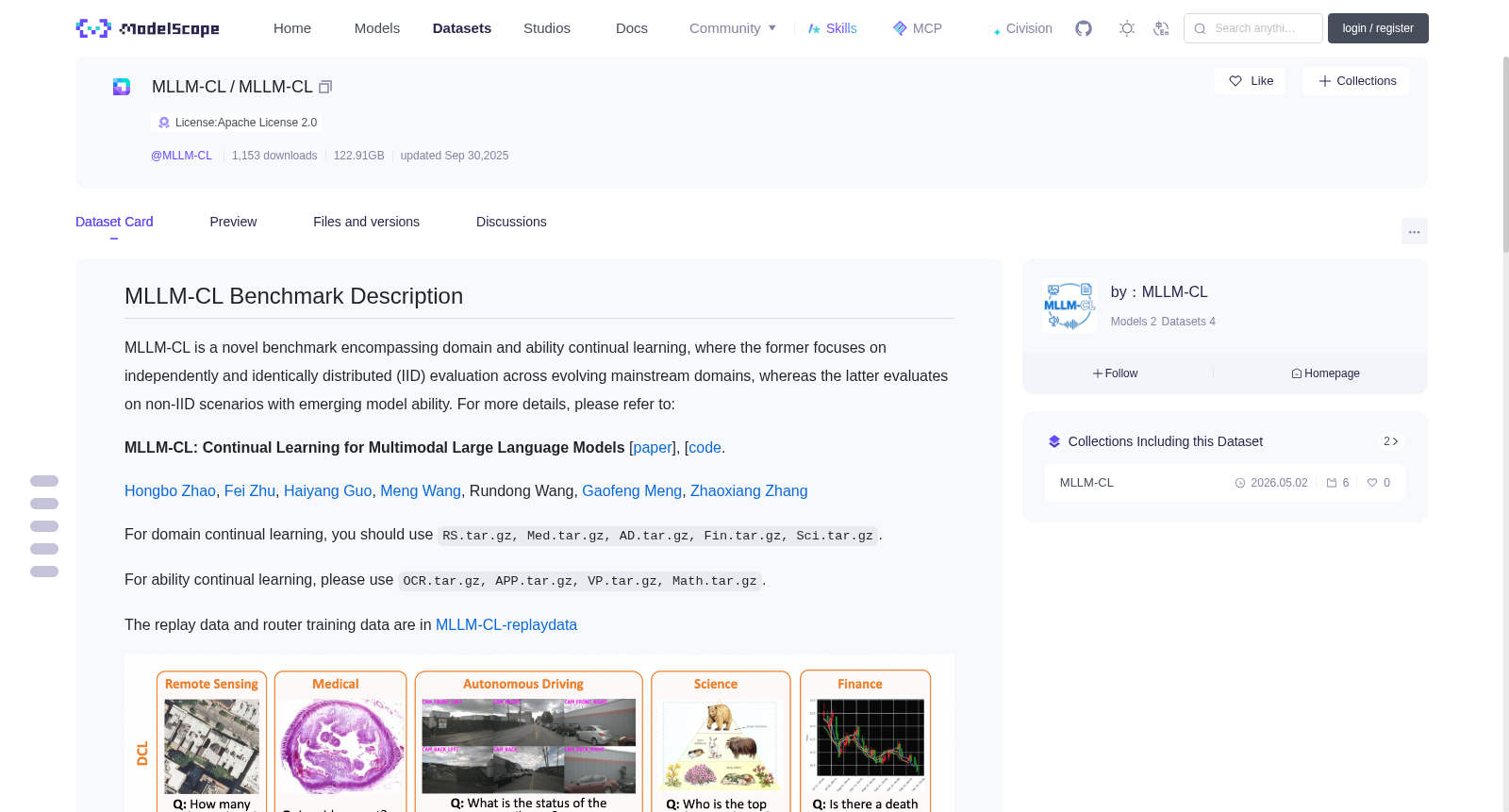
Task: Open Skills in the top navigation
Action: [832, 28]
